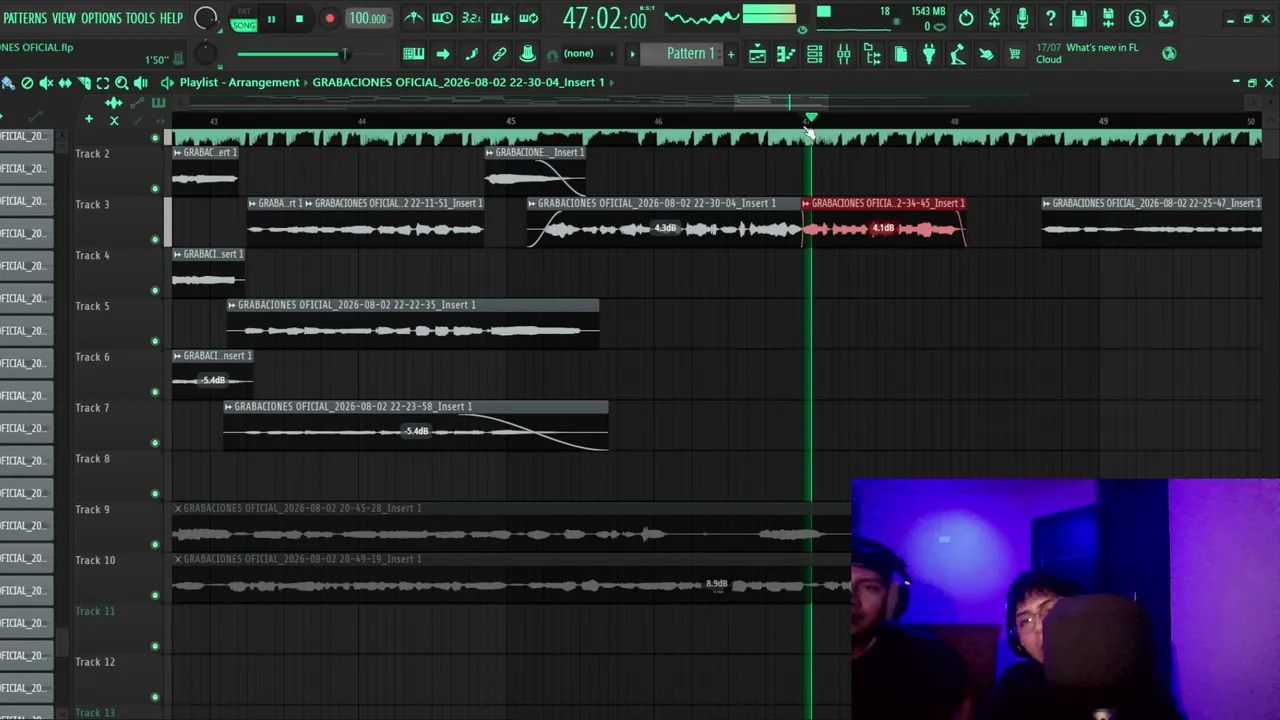Open the Mixer view icon

click(843, 54)
